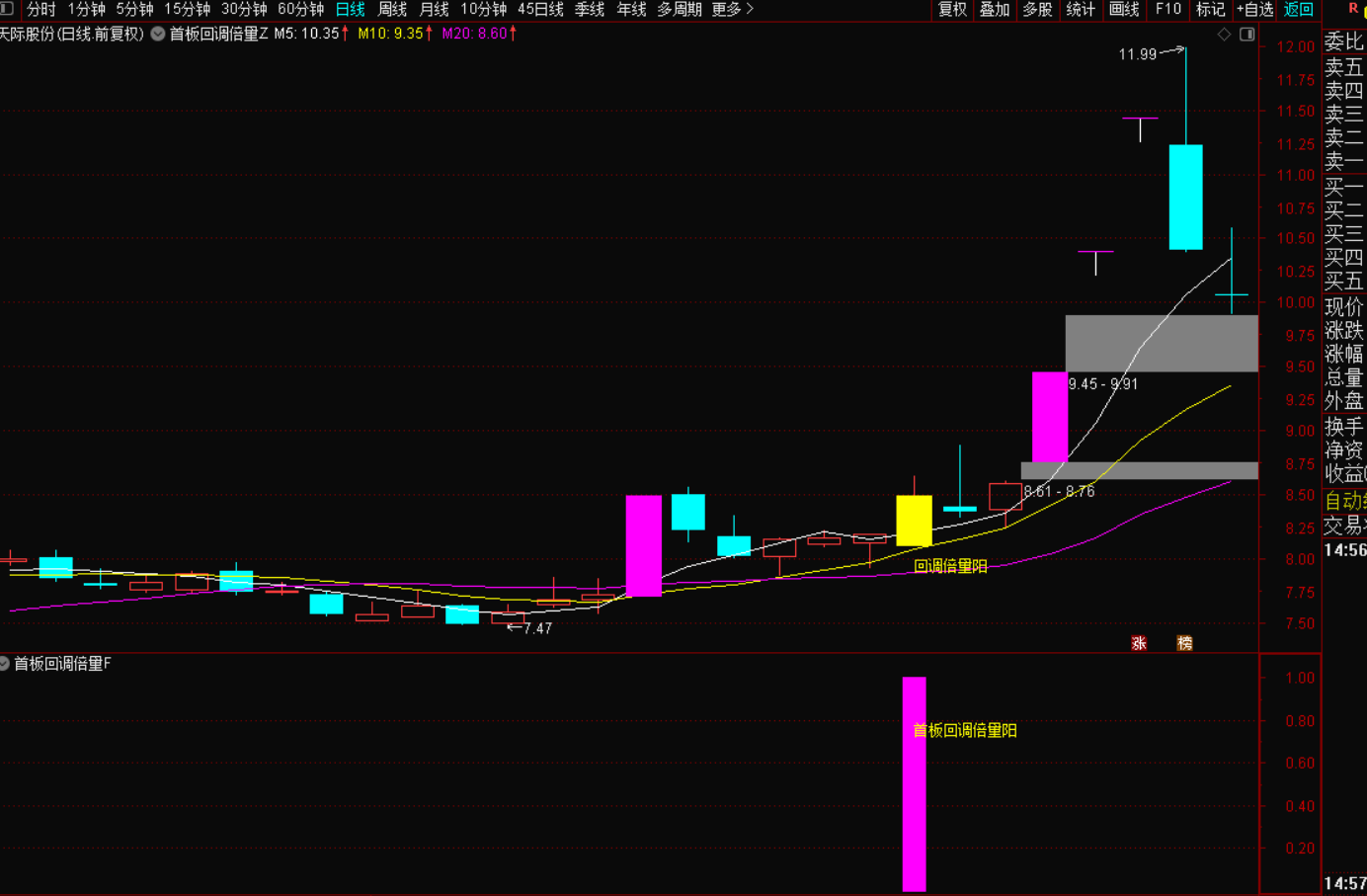This screenshot has width=1367, height=896.
Task: Click the square icon before 分时
Action: pos(8,9)
